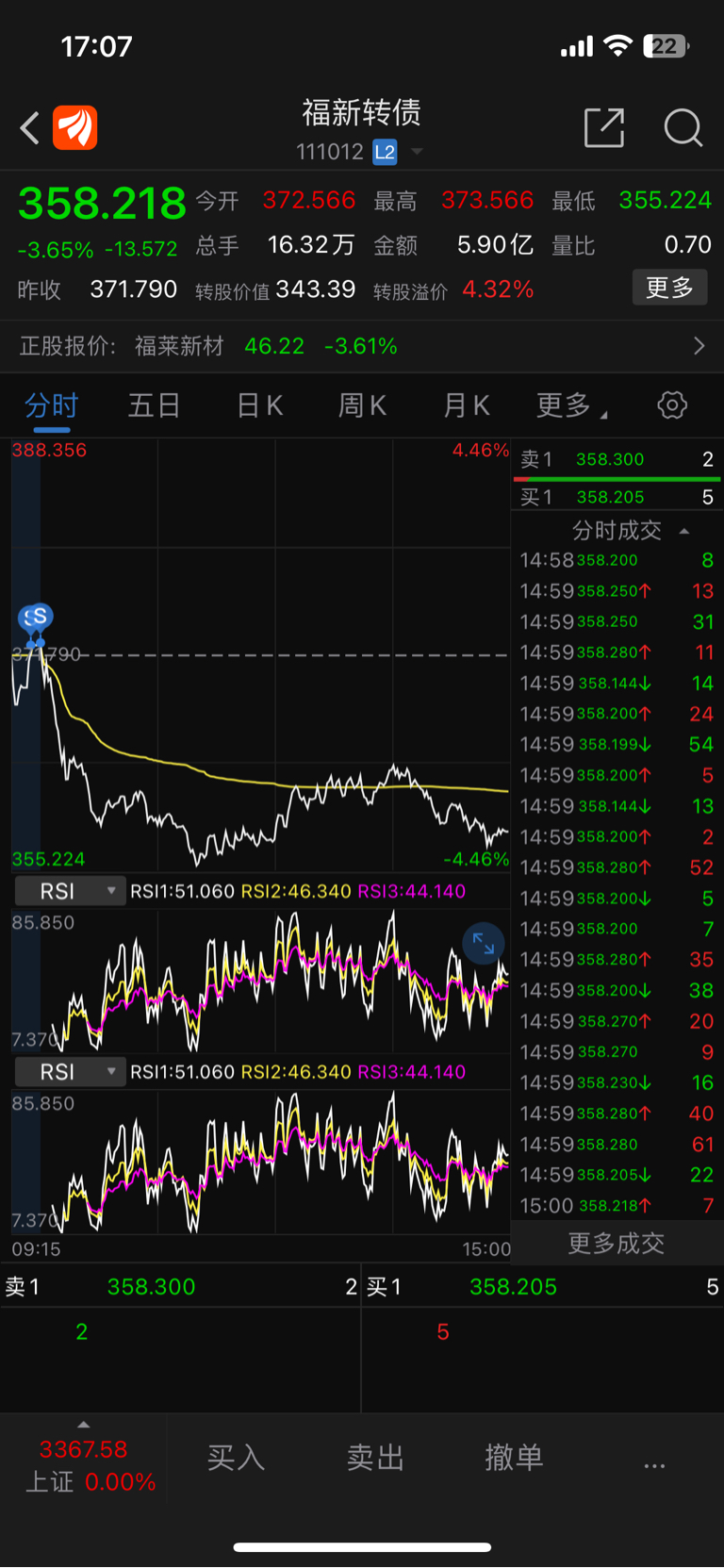The height and width of the screenshot is (1568, 724).
Task: Select 买1 358.205 quote in side panel
Action: (617, 497)
